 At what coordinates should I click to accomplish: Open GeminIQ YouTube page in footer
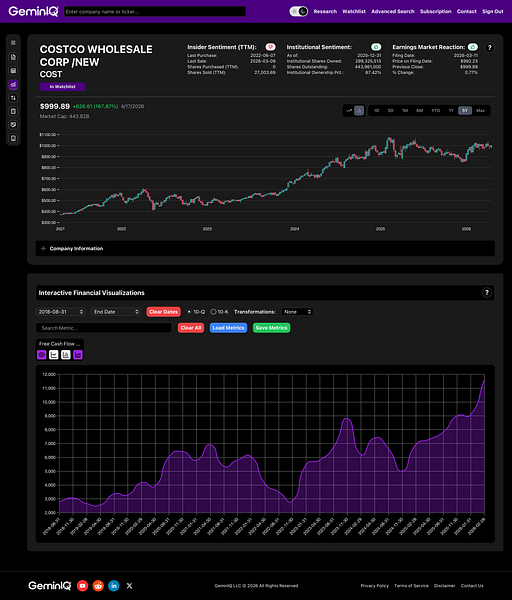point(83,585)
